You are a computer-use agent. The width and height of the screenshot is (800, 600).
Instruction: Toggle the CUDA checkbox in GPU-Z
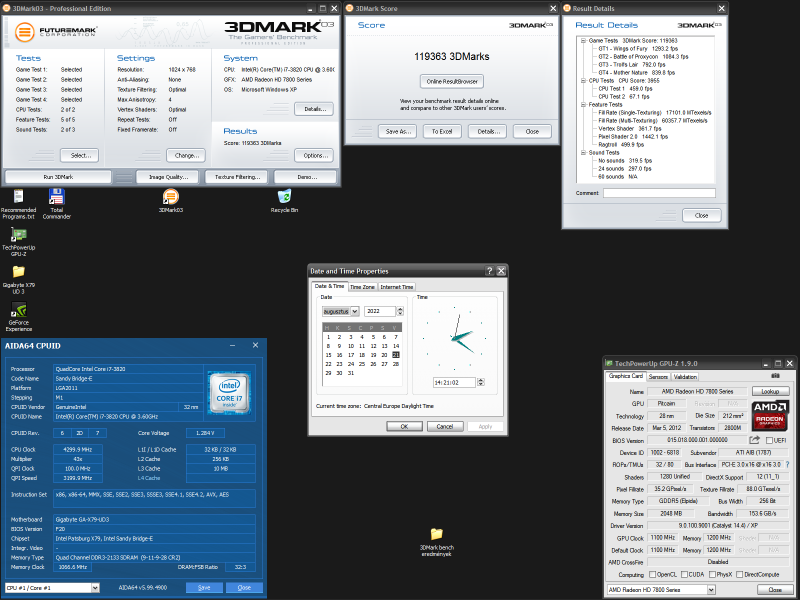684,574
